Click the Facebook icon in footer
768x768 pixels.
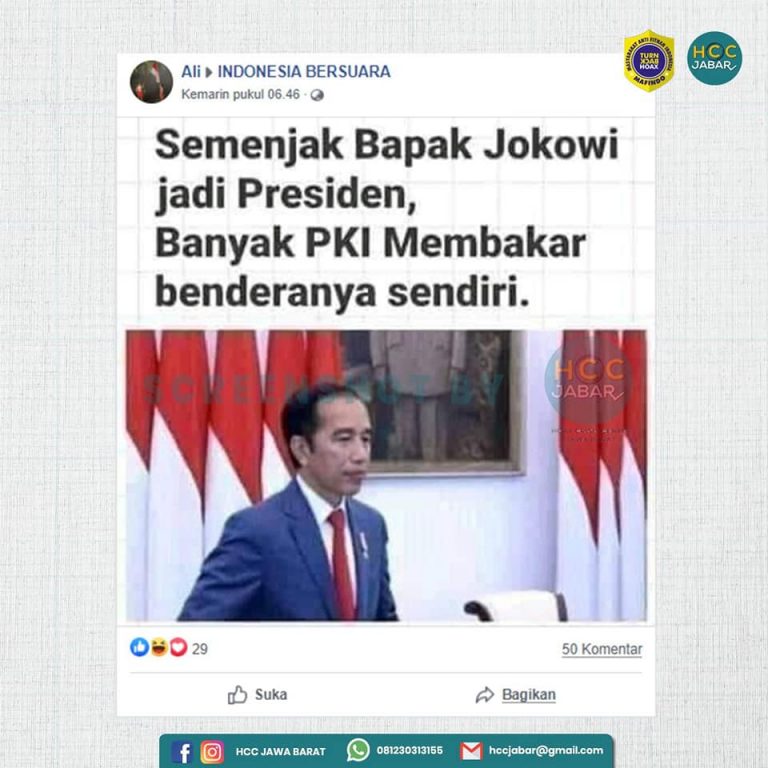click(182, 752)
